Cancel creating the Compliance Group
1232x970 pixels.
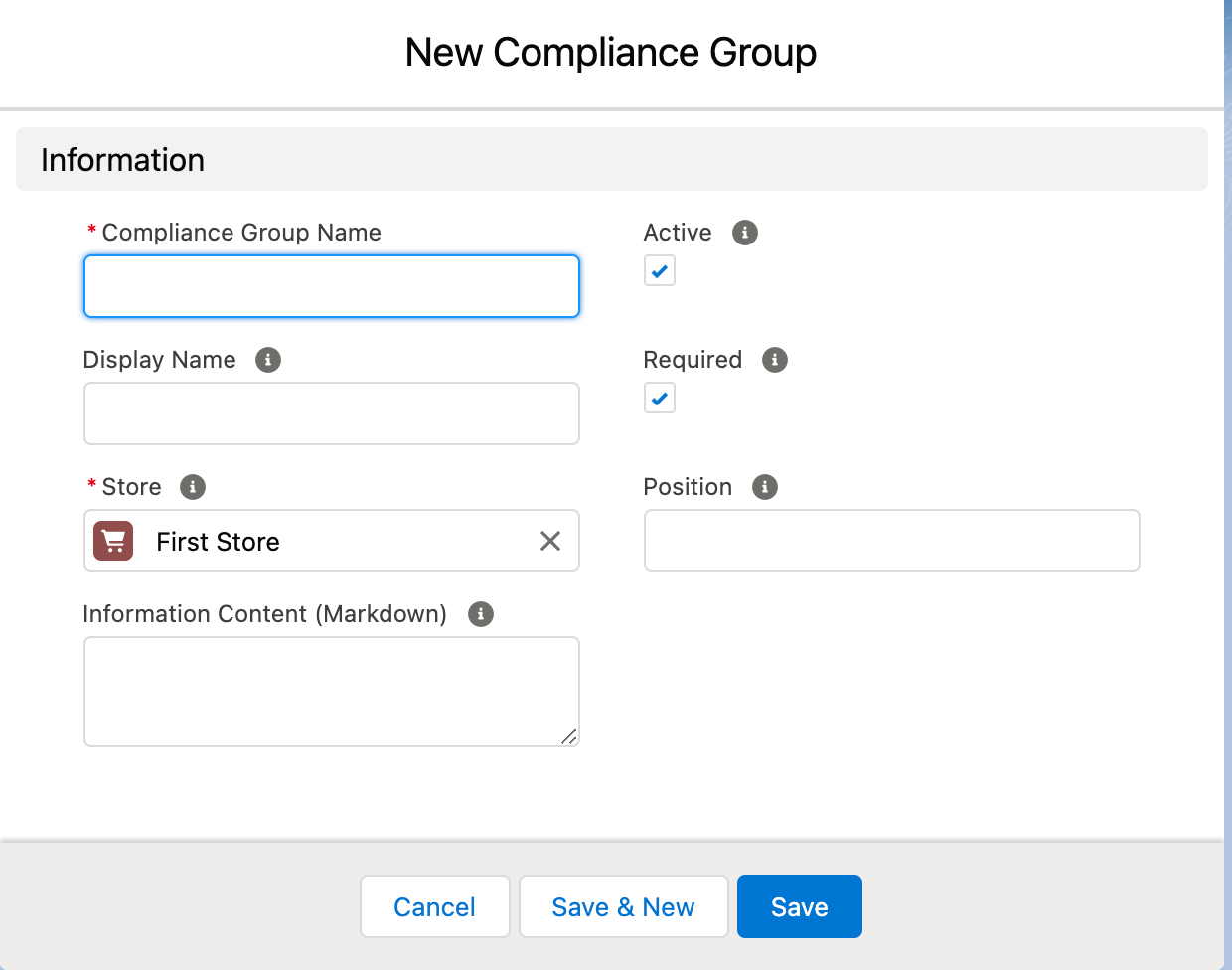[434, 905]
